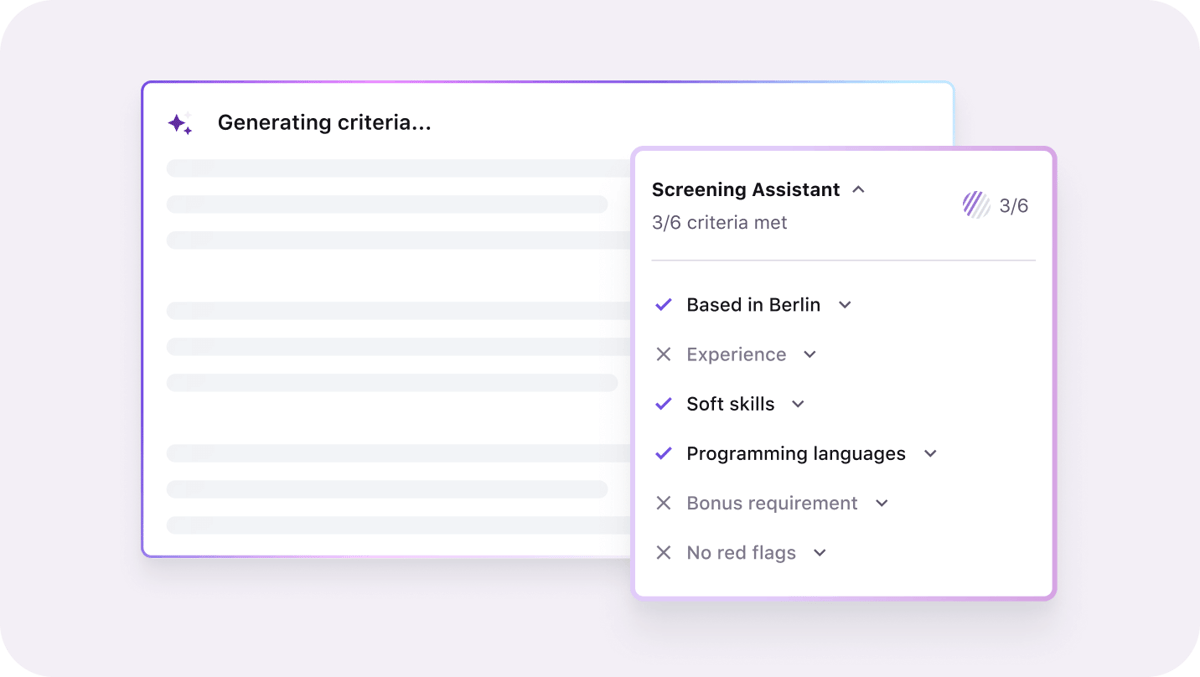Viewport: 1200px width, 677px height.
Task: Click the checkmark icon for Soft skills
Action: pos(663,404)
